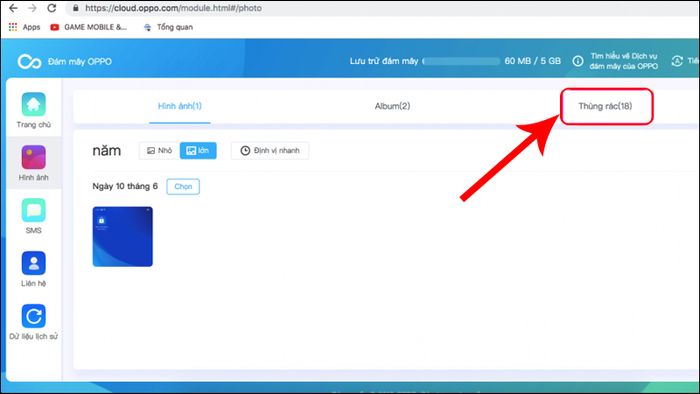The height and width of the screenshot is (394, 700).
Task: Click the info circle icon in header
Action: (578, 61)
